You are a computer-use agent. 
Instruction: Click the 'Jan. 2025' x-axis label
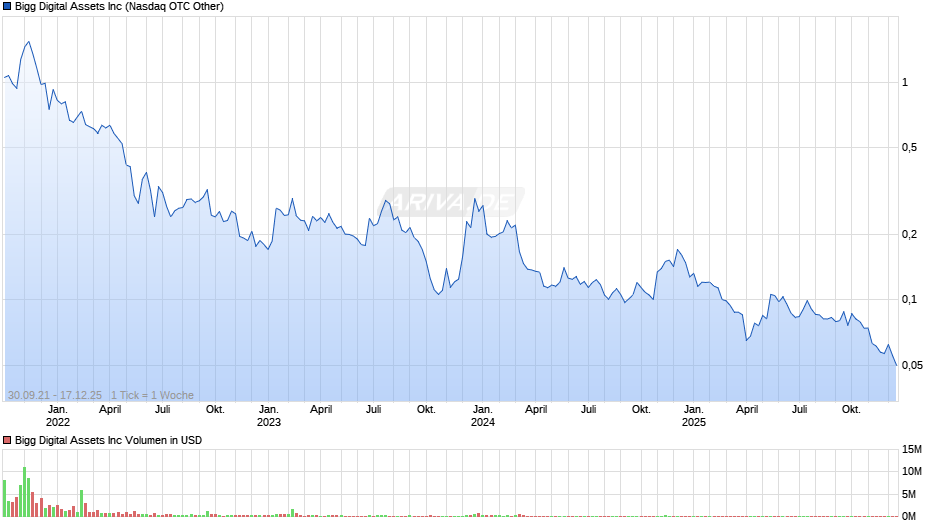[x=694, y=416]
